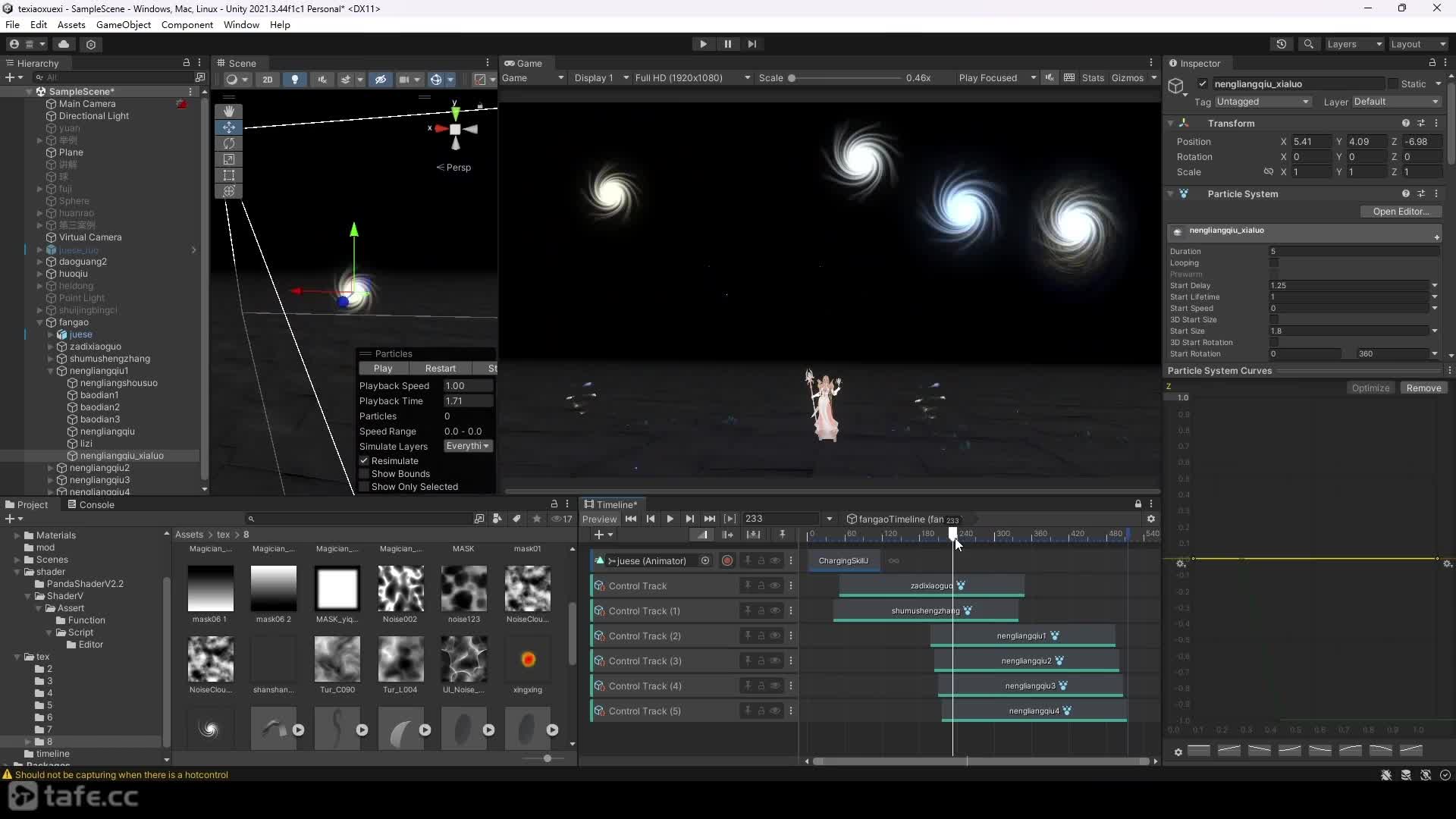
Task: Open the Undo History icon
Action: (1282, 44)
